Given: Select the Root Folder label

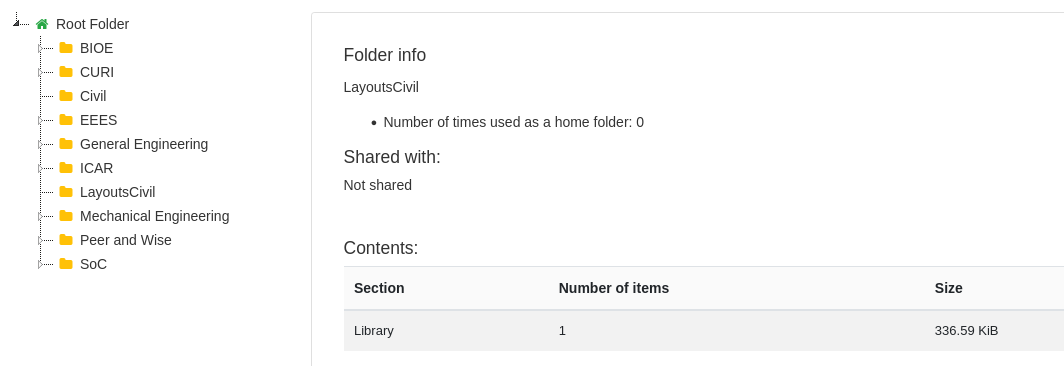Looking at the screenshot, I should tap(92, 24).
